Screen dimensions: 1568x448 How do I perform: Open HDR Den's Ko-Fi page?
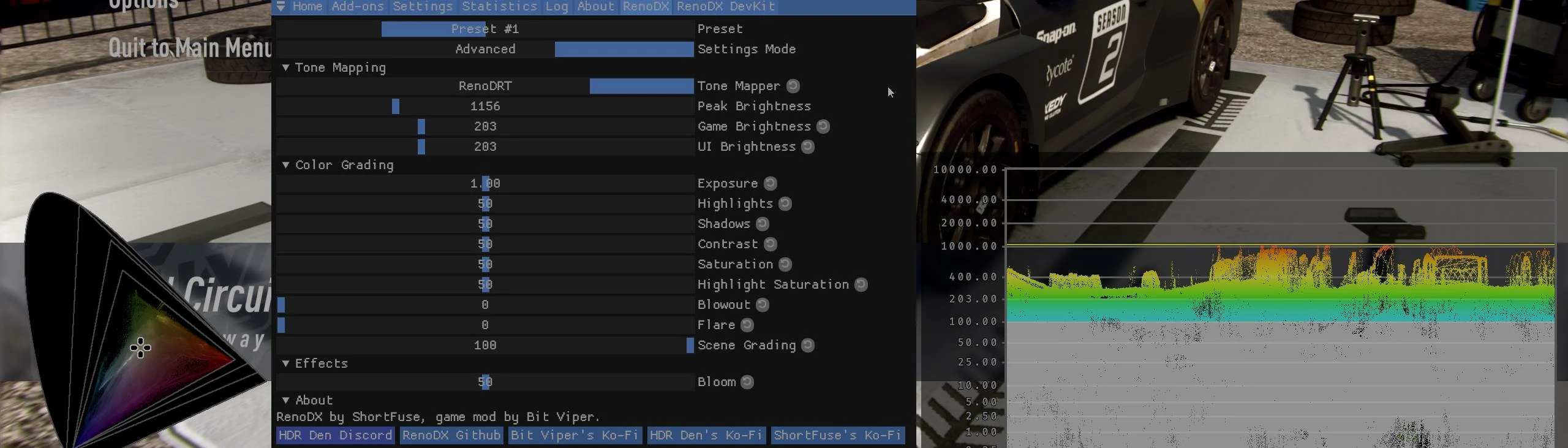[x=706, y=435]
